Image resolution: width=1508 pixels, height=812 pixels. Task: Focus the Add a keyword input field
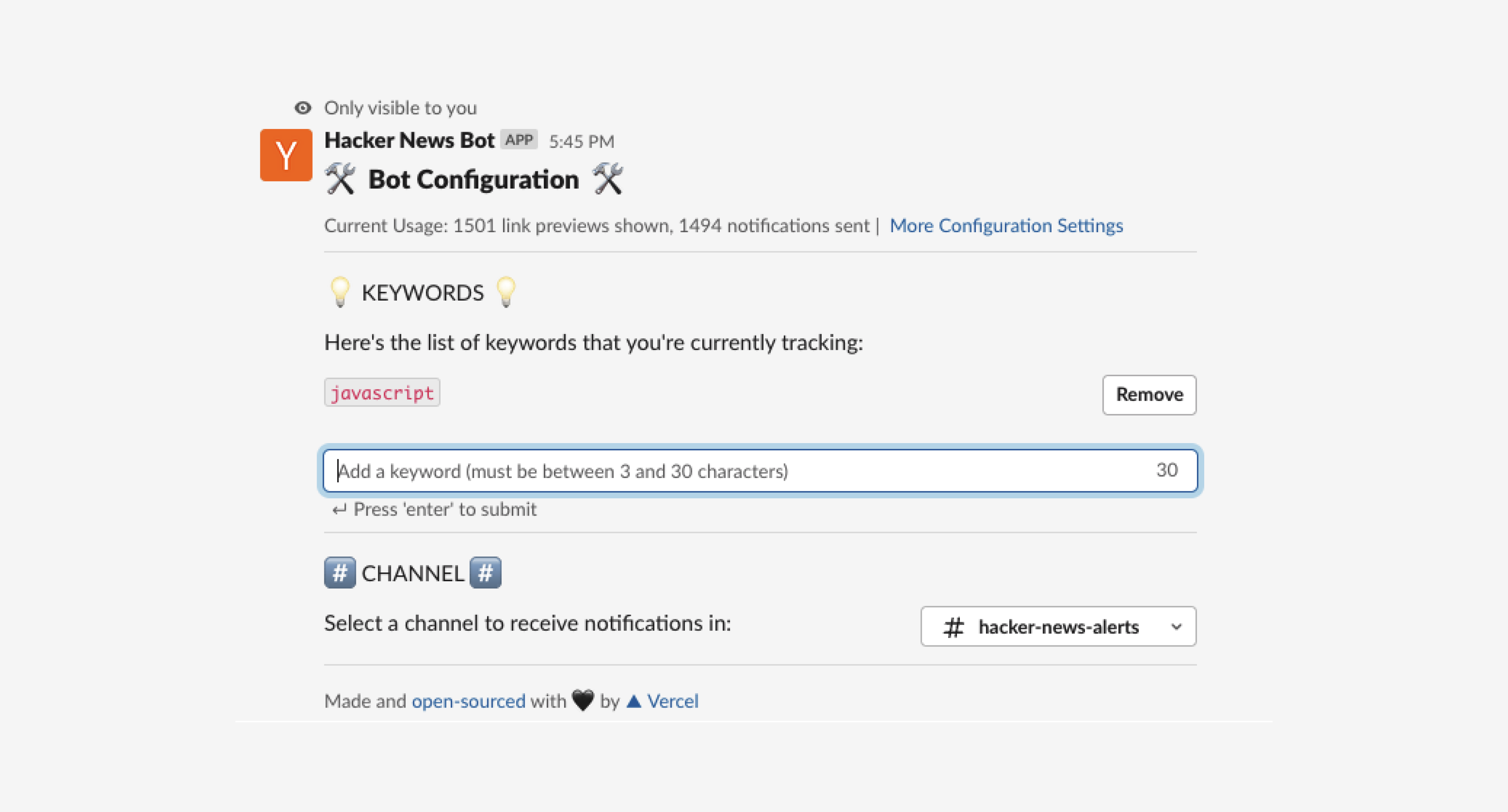(x=738, y=471)
